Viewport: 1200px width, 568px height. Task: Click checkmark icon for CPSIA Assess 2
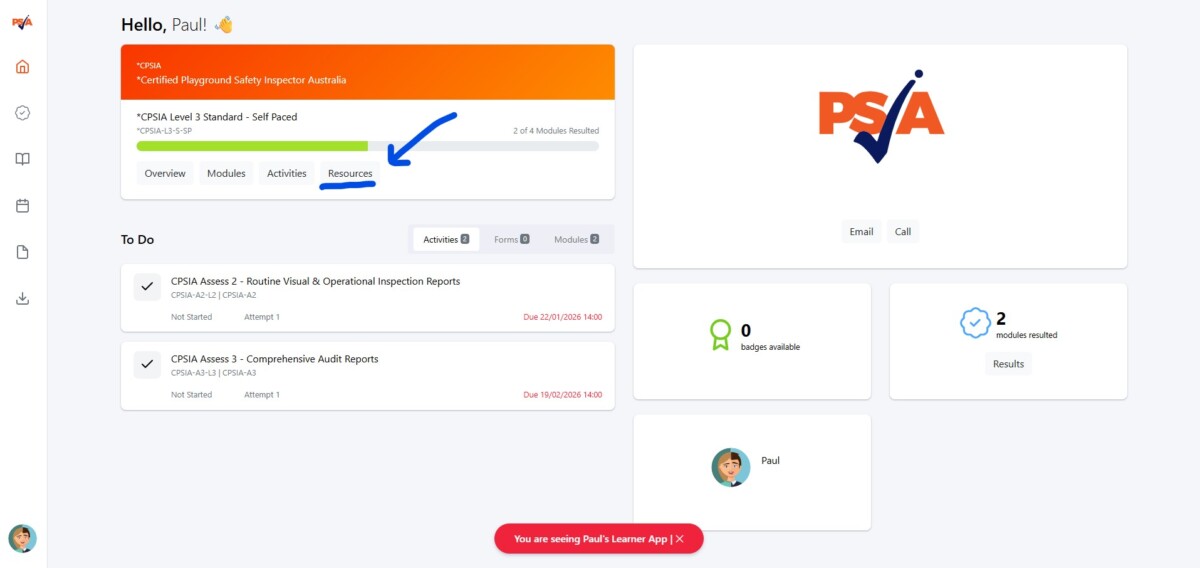point(147,287)
